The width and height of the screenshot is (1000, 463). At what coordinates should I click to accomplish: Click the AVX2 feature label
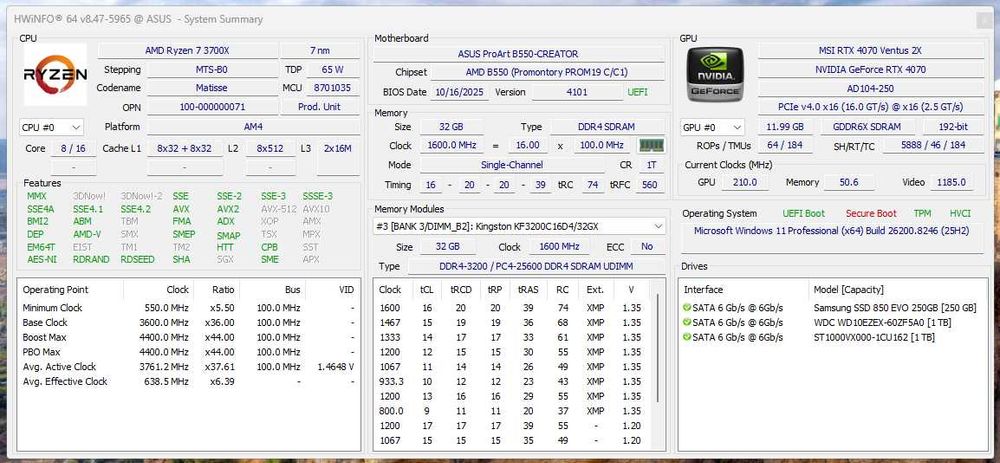click(228, 209)
